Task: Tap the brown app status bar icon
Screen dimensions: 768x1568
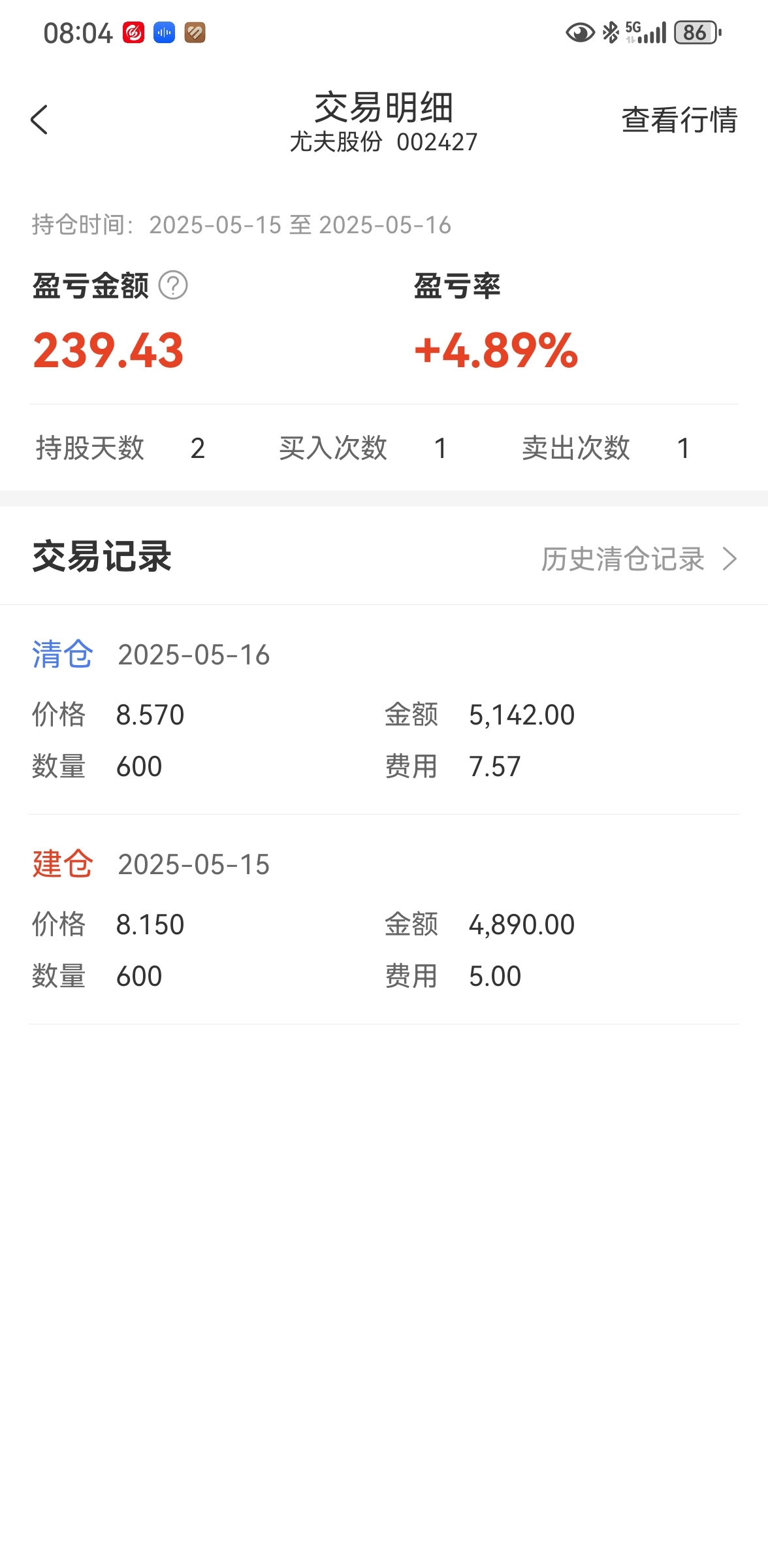Action: (x=195, y=33)
